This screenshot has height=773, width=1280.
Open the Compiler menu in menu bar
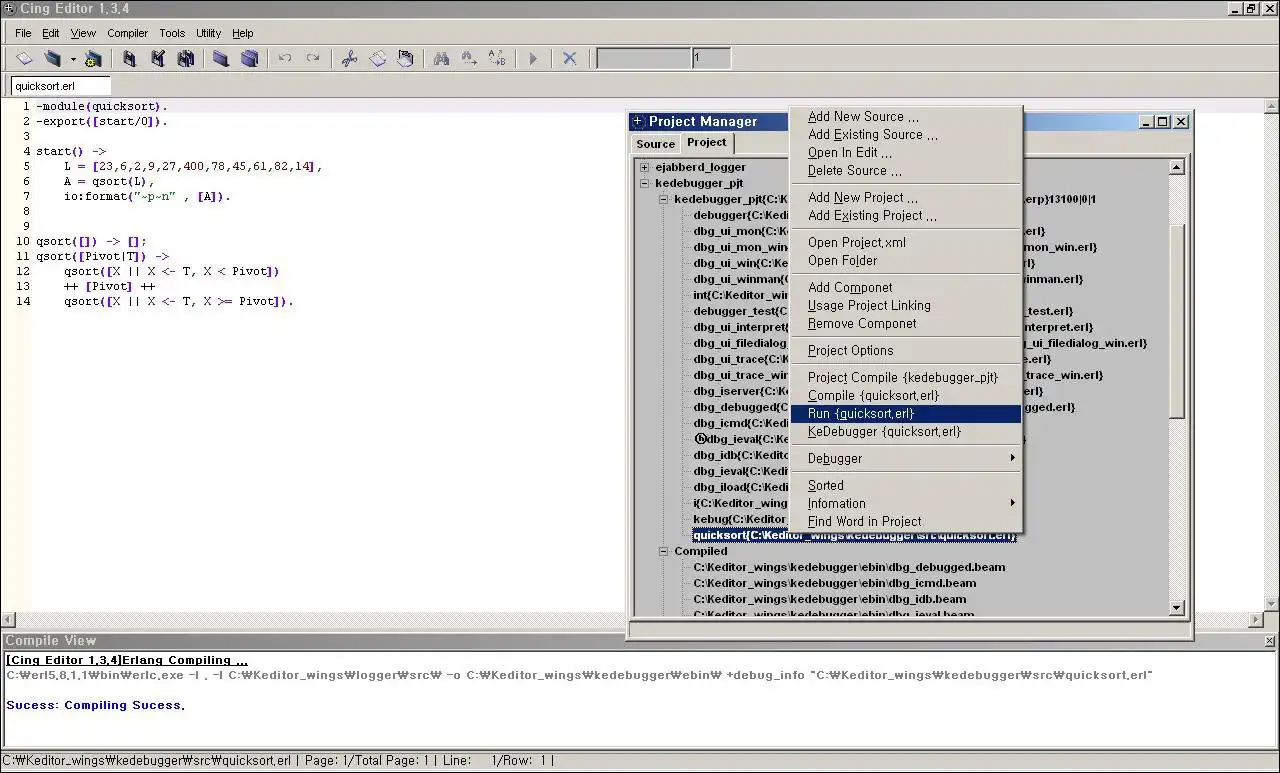click(x=127, y=33)
